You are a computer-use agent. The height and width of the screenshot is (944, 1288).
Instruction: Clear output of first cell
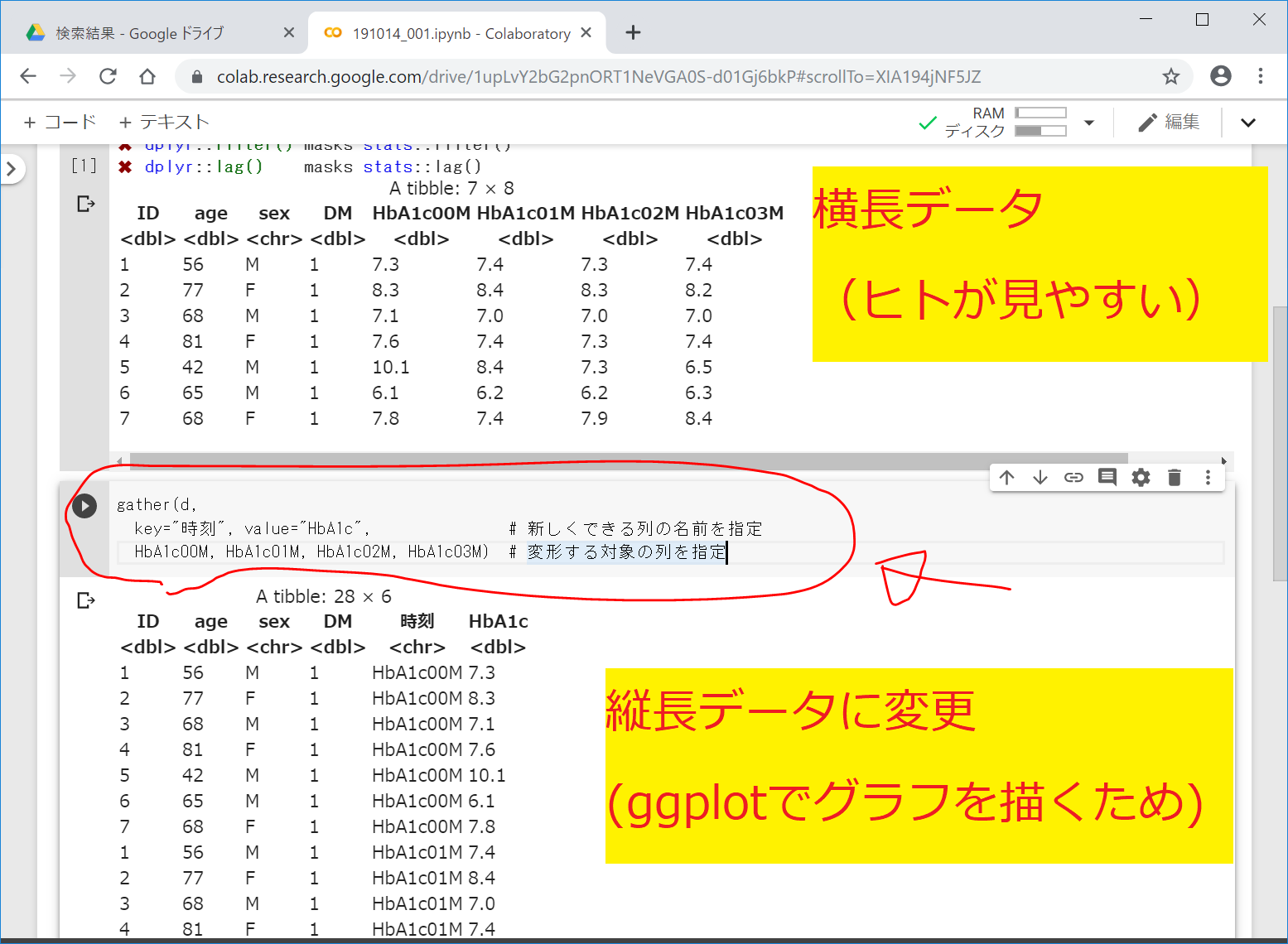click(x=85, y=204)
